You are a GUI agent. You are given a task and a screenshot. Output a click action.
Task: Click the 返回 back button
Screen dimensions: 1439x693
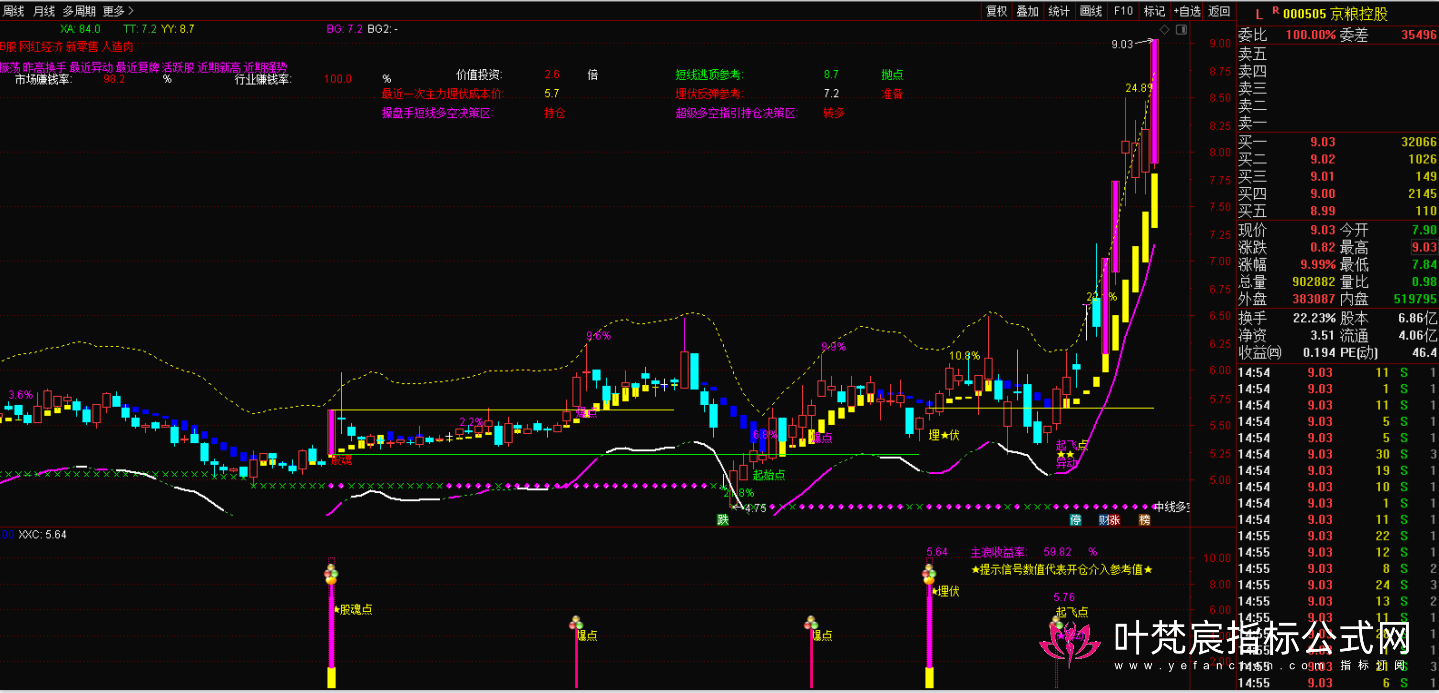point(1219,11)
